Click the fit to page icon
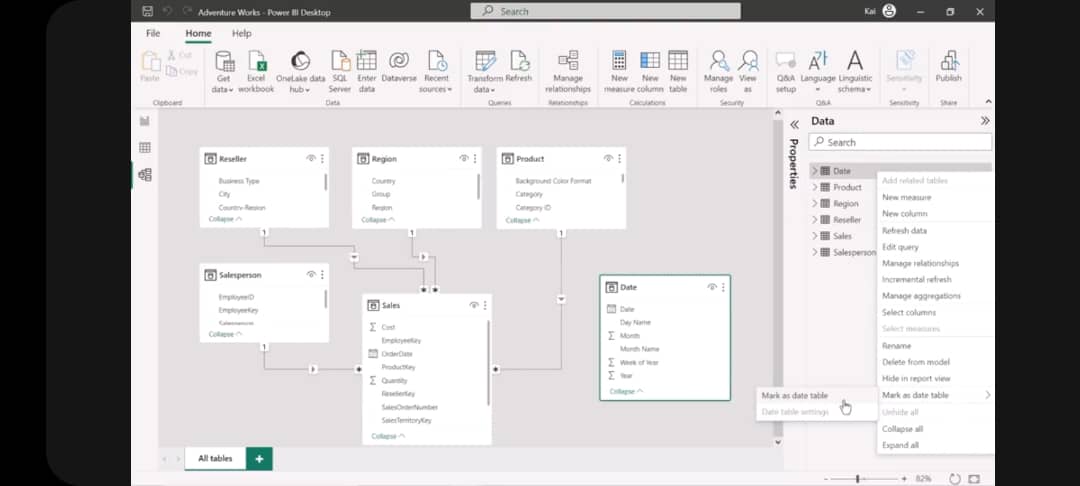Image resolution: width=1080 pixels, height=486 pixels. click(x=974, y=478)
